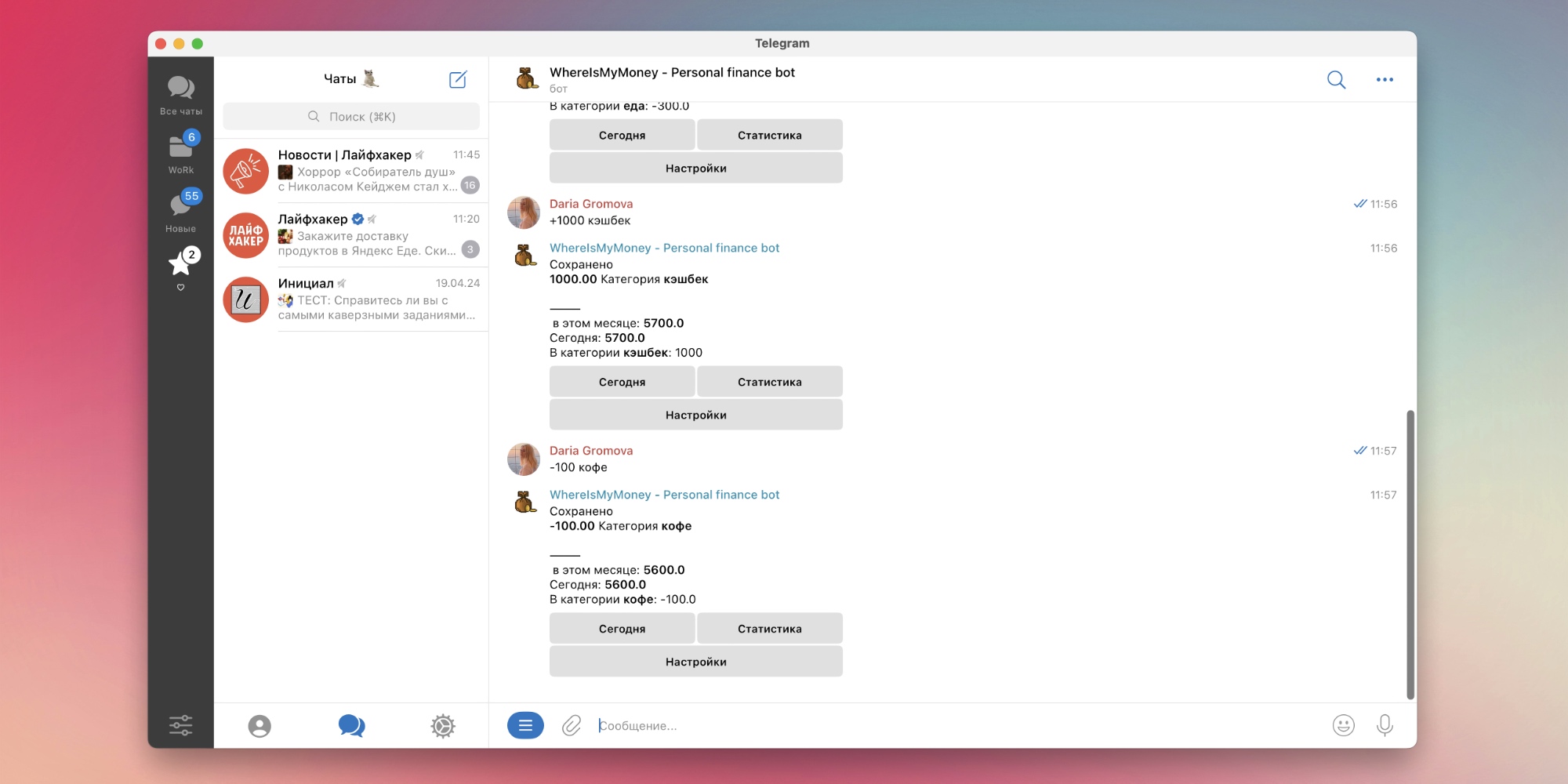Switch to the Chats tab icon
The width and height of the screenshot is (1568, 784).
[351, 726]
